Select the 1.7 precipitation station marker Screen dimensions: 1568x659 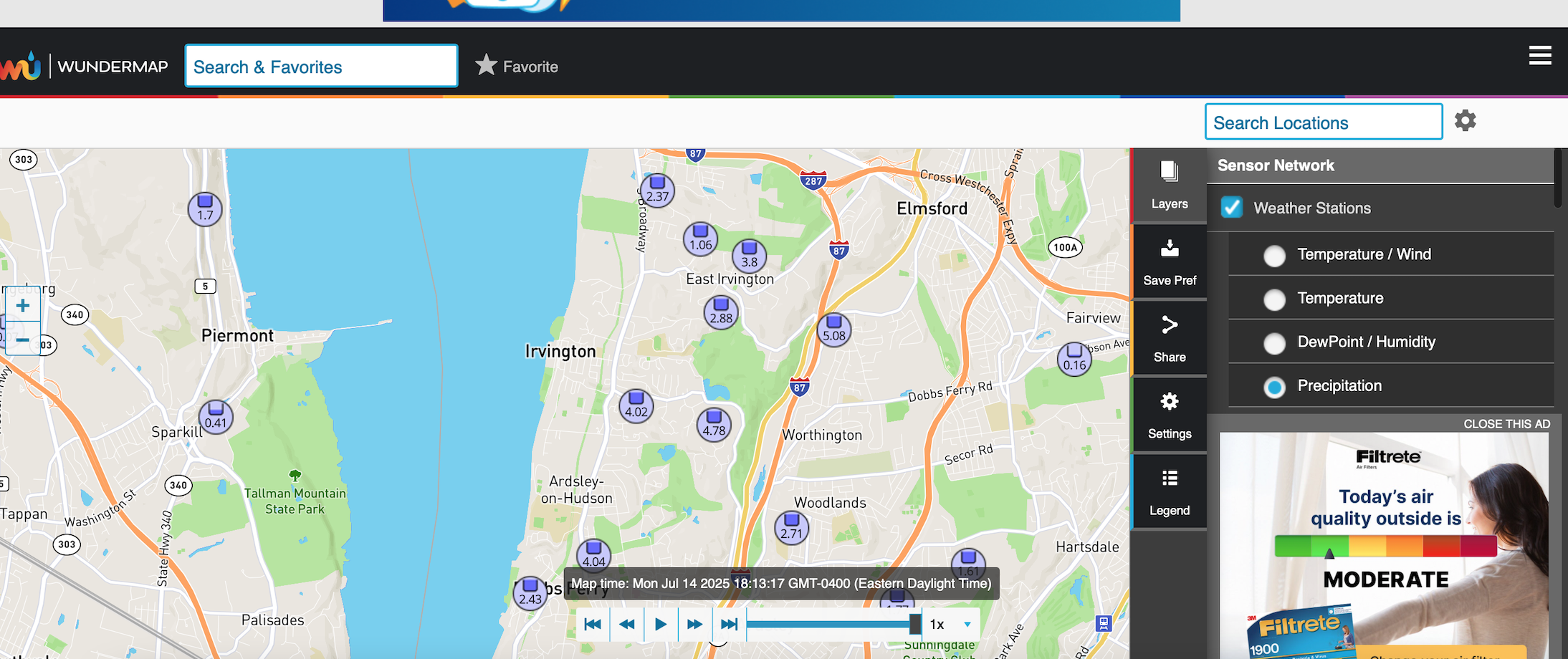coord(205,209)
